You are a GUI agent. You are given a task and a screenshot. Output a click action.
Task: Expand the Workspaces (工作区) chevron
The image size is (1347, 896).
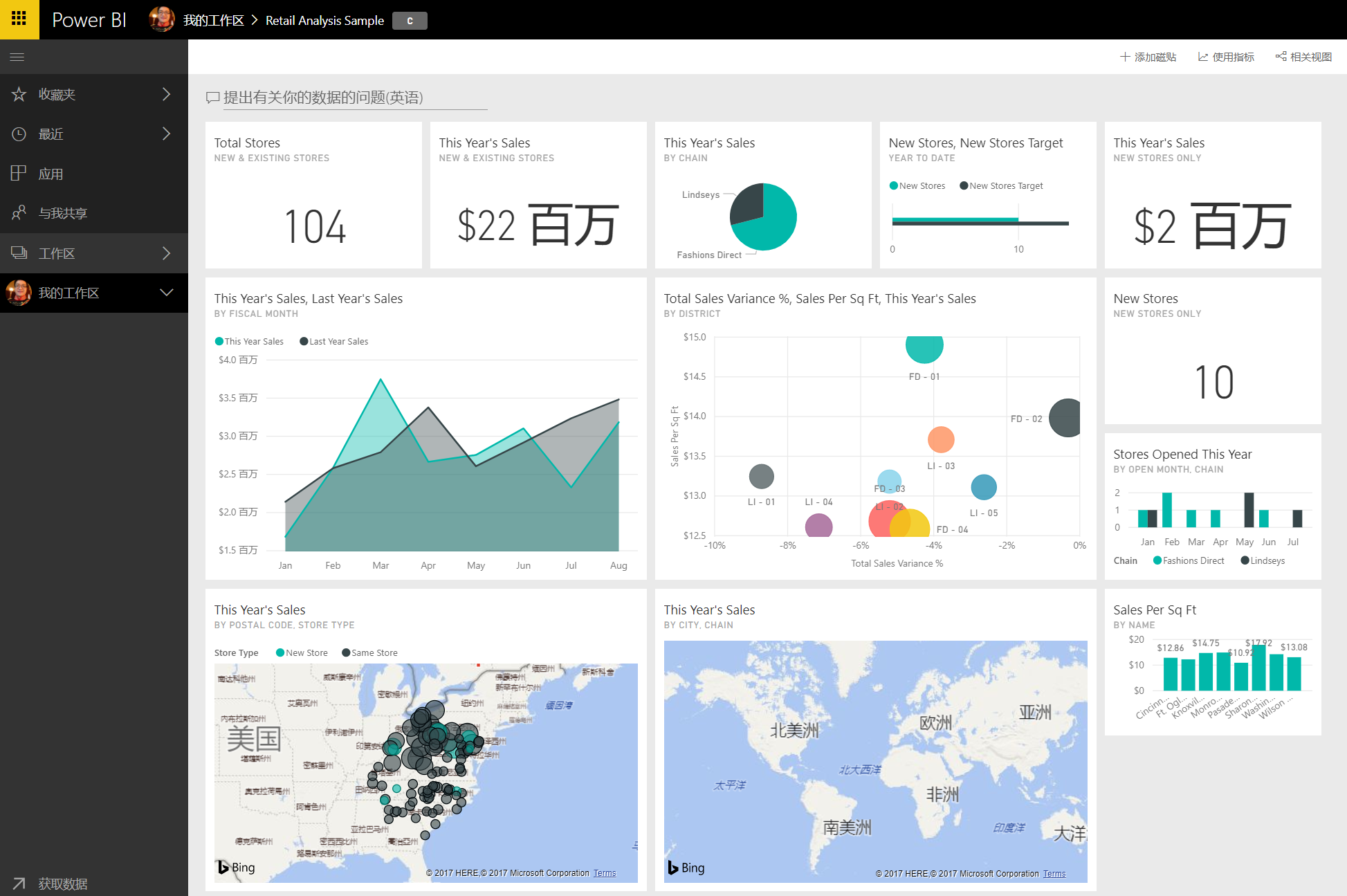[166, 253]
